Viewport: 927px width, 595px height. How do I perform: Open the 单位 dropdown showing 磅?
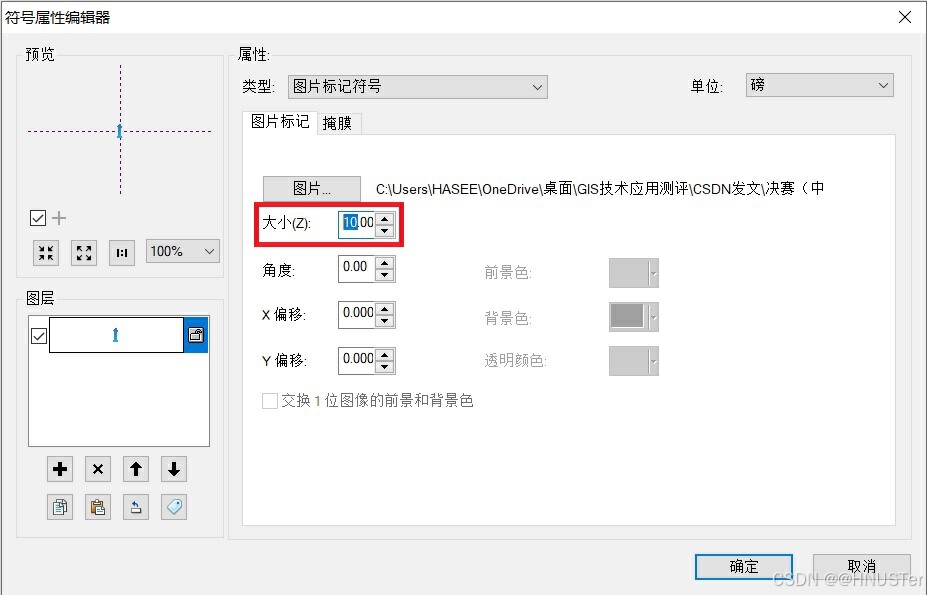(819, 85)
